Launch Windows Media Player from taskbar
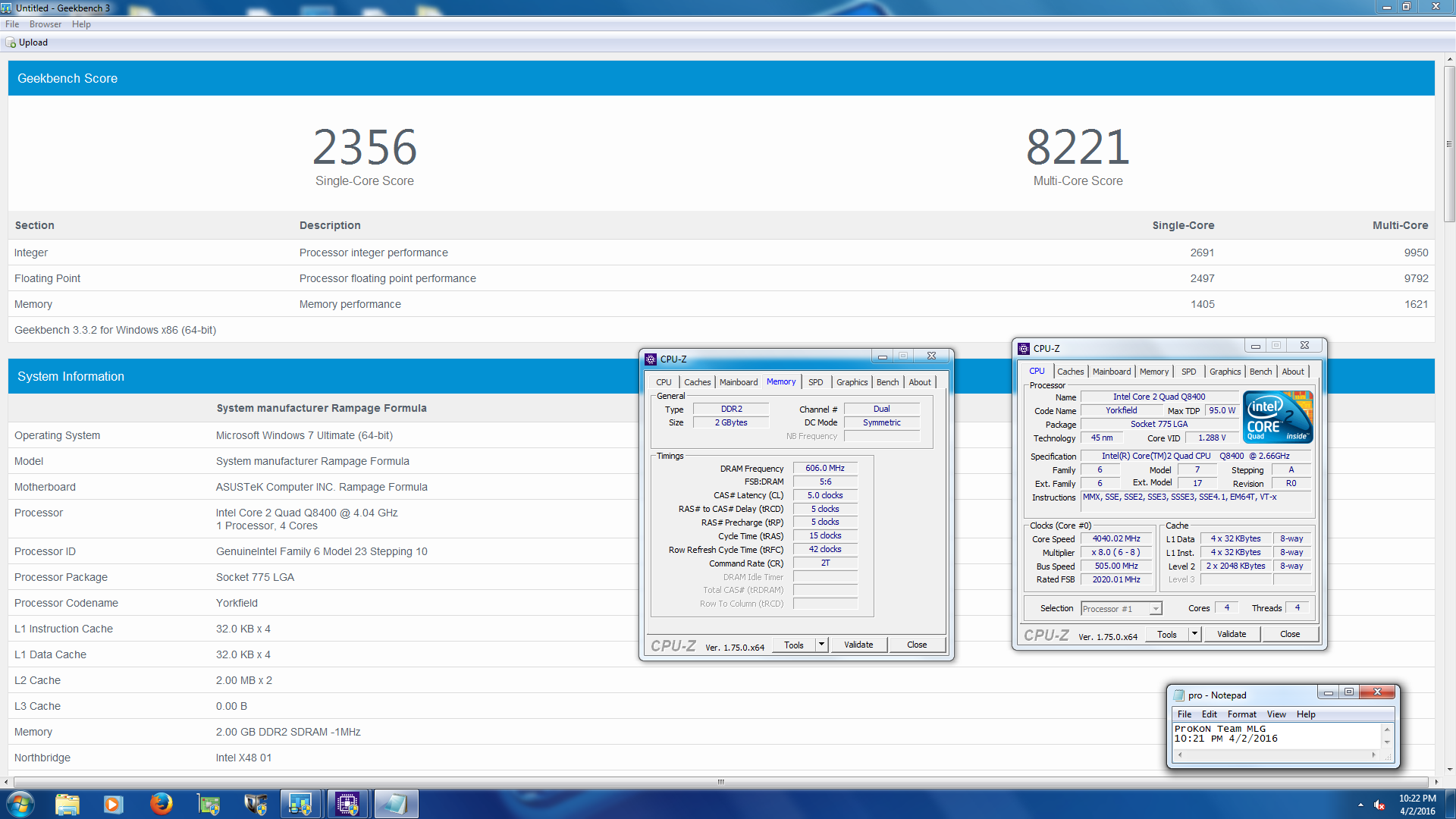 click(x=114, y=804)
